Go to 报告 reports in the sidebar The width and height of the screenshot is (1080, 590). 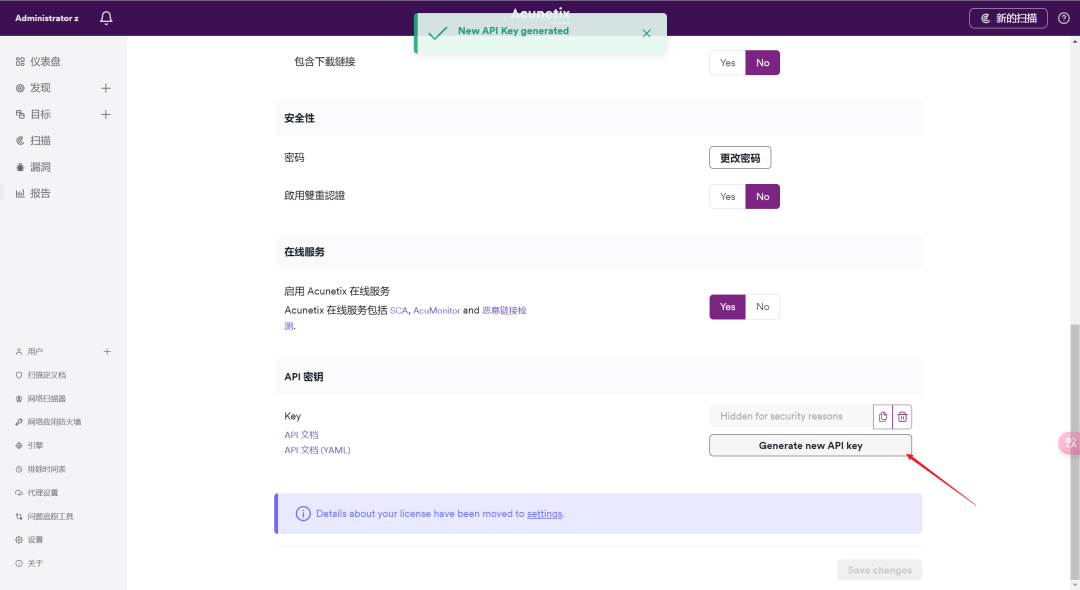click(39, 193)
